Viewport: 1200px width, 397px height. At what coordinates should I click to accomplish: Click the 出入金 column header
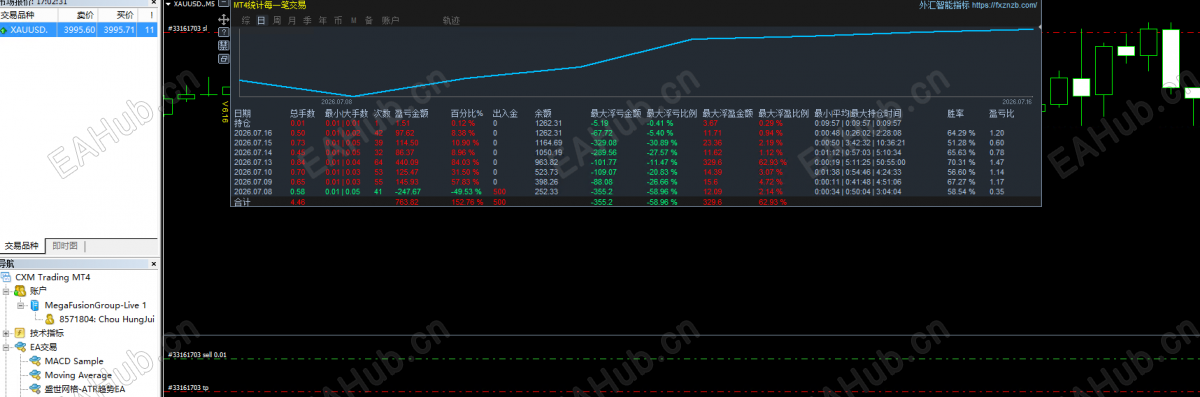point(505,113)
